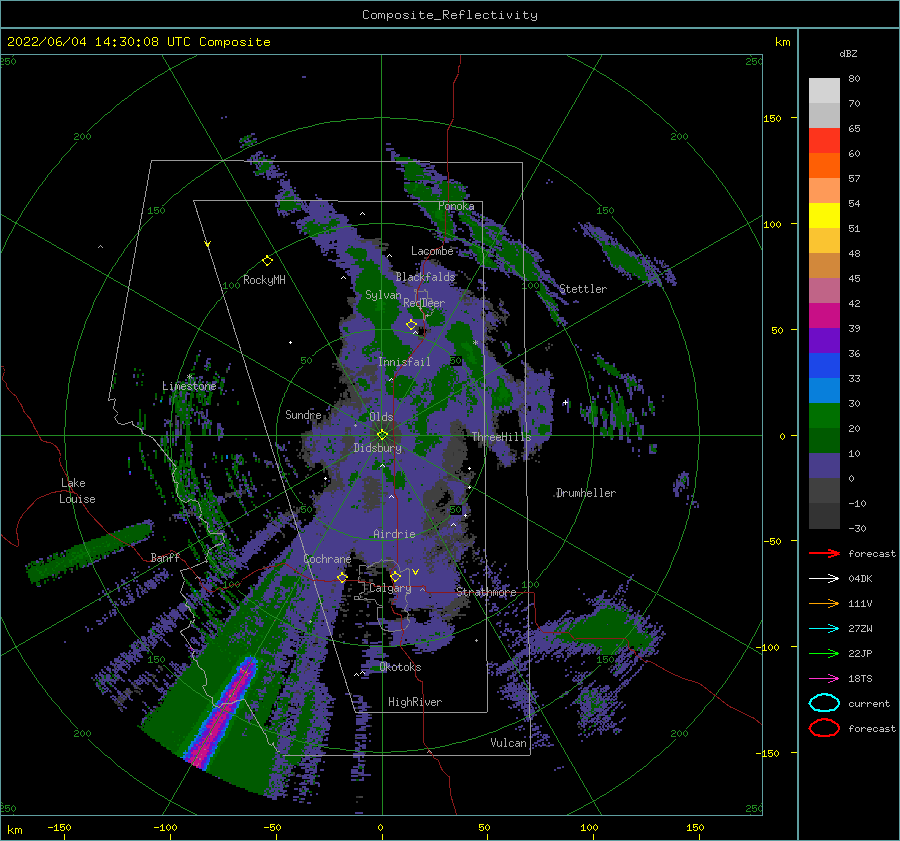900x841 pixels.
Task: Click the RedDeer city label
Action: [x=424, y=303]
